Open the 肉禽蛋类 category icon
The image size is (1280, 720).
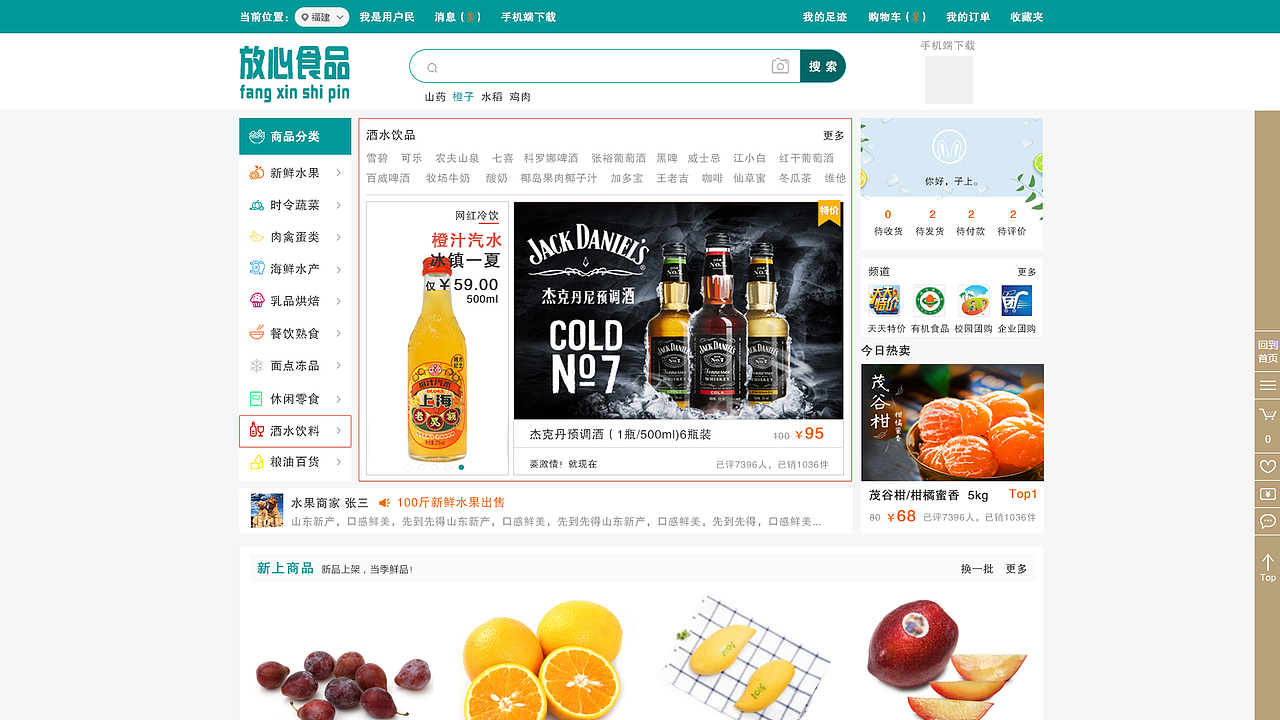coord(256,237)
